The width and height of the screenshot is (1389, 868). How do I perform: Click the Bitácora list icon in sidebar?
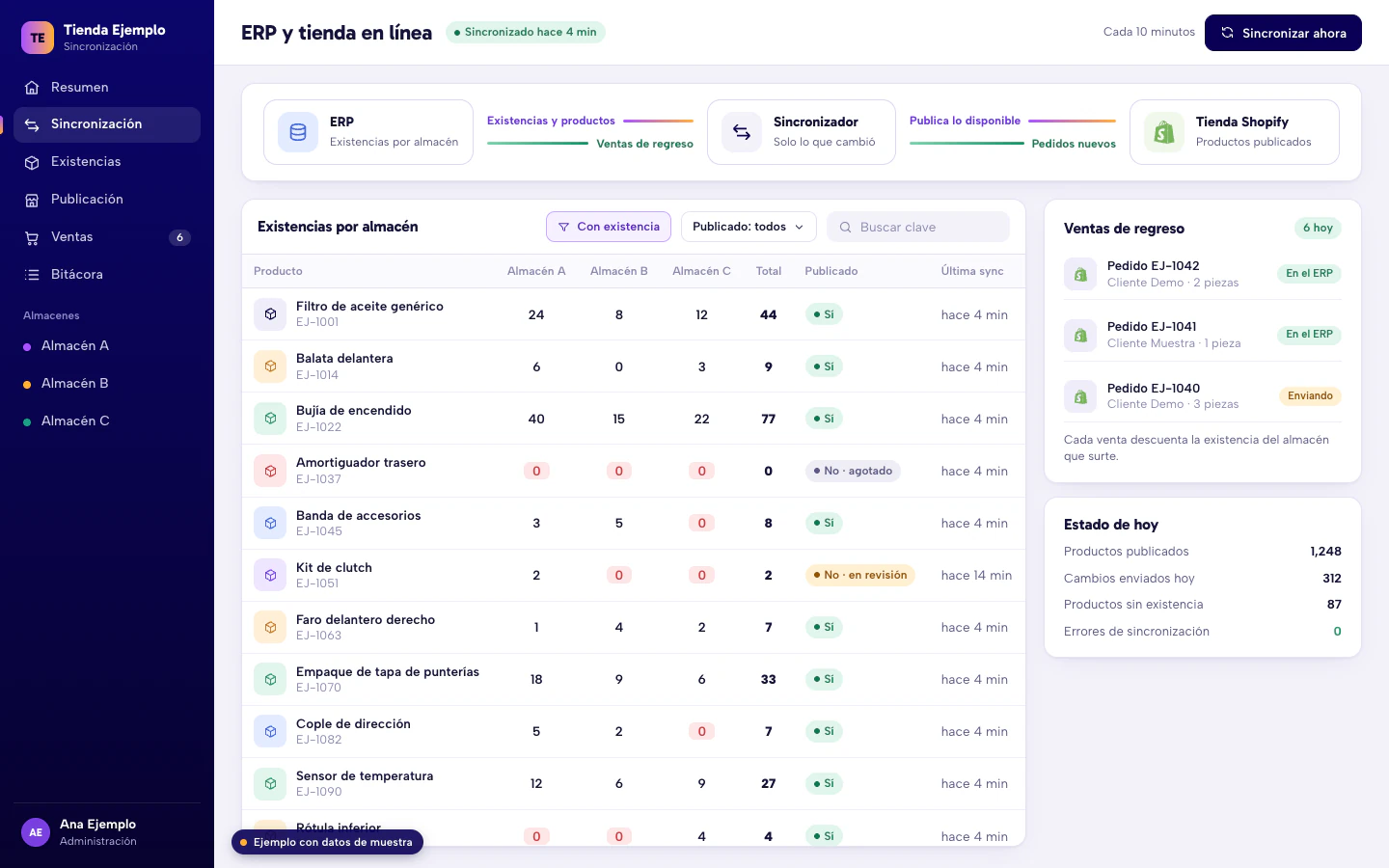point(32,275)
